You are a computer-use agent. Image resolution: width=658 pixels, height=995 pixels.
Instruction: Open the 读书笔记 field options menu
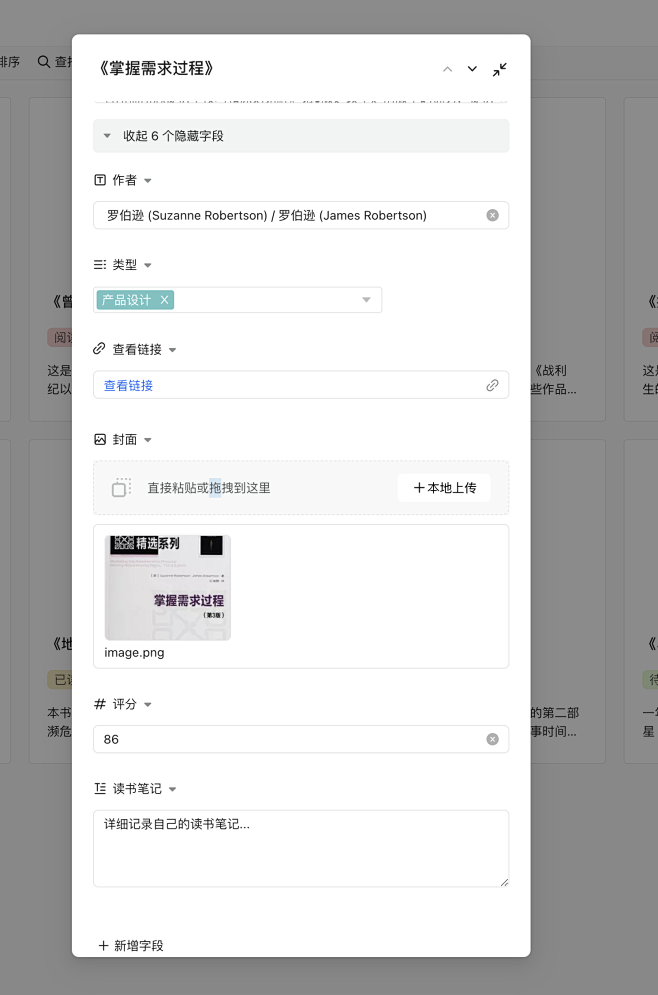172,789
